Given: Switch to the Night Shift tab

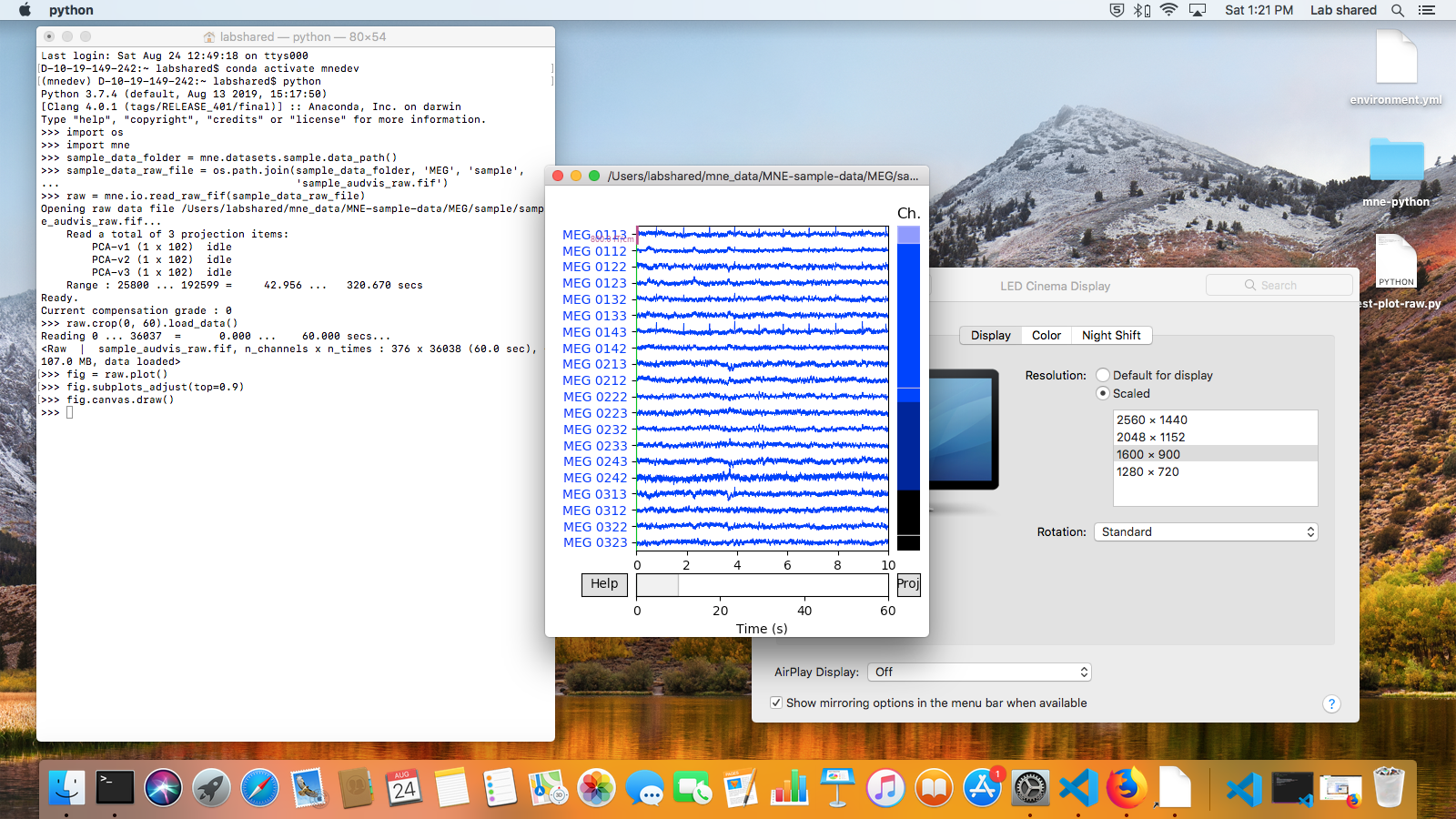Looking at the screenshot, I should click(1111, 335).
